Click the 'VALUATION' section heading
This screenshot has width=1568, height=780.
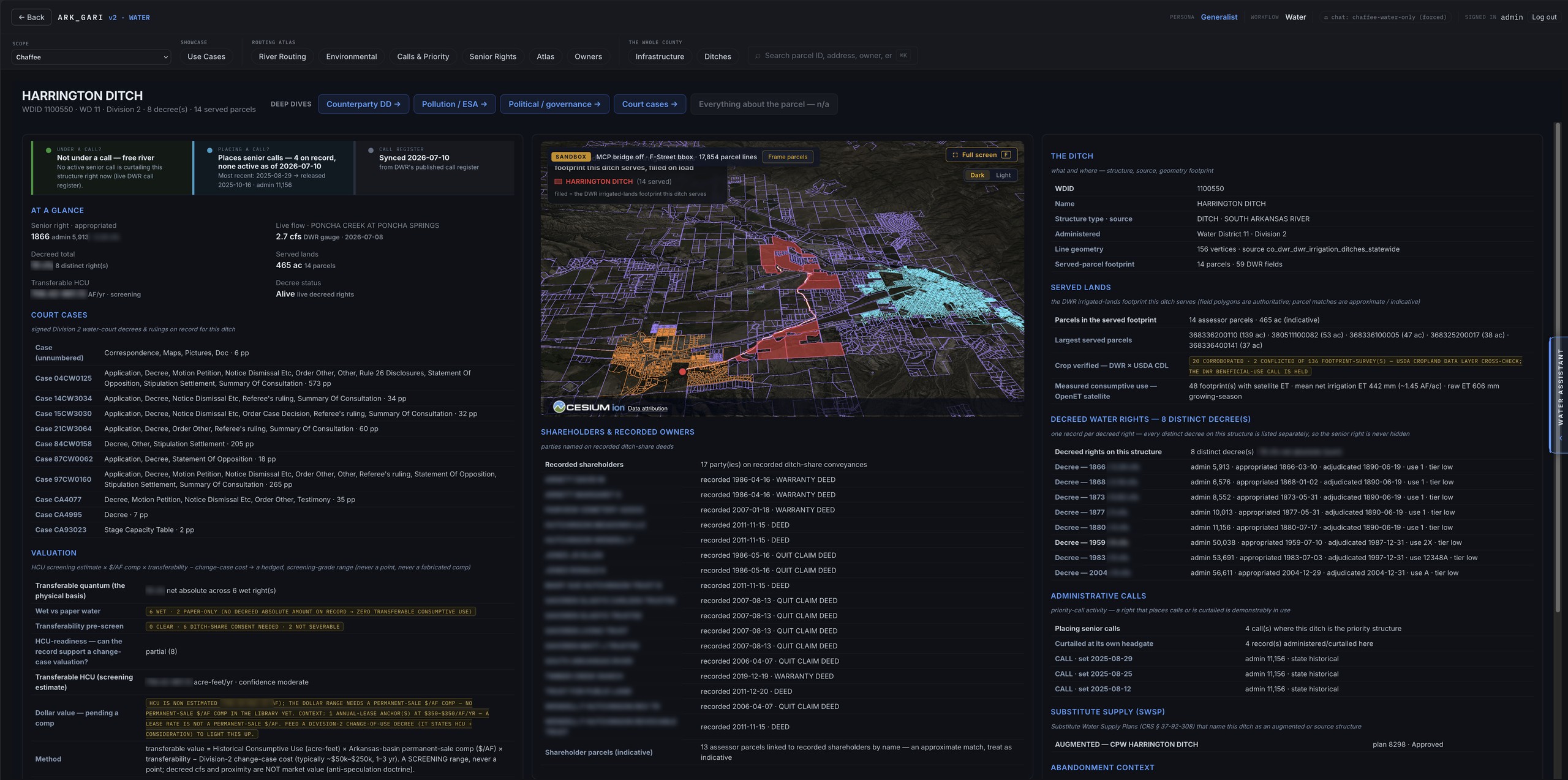54,553
